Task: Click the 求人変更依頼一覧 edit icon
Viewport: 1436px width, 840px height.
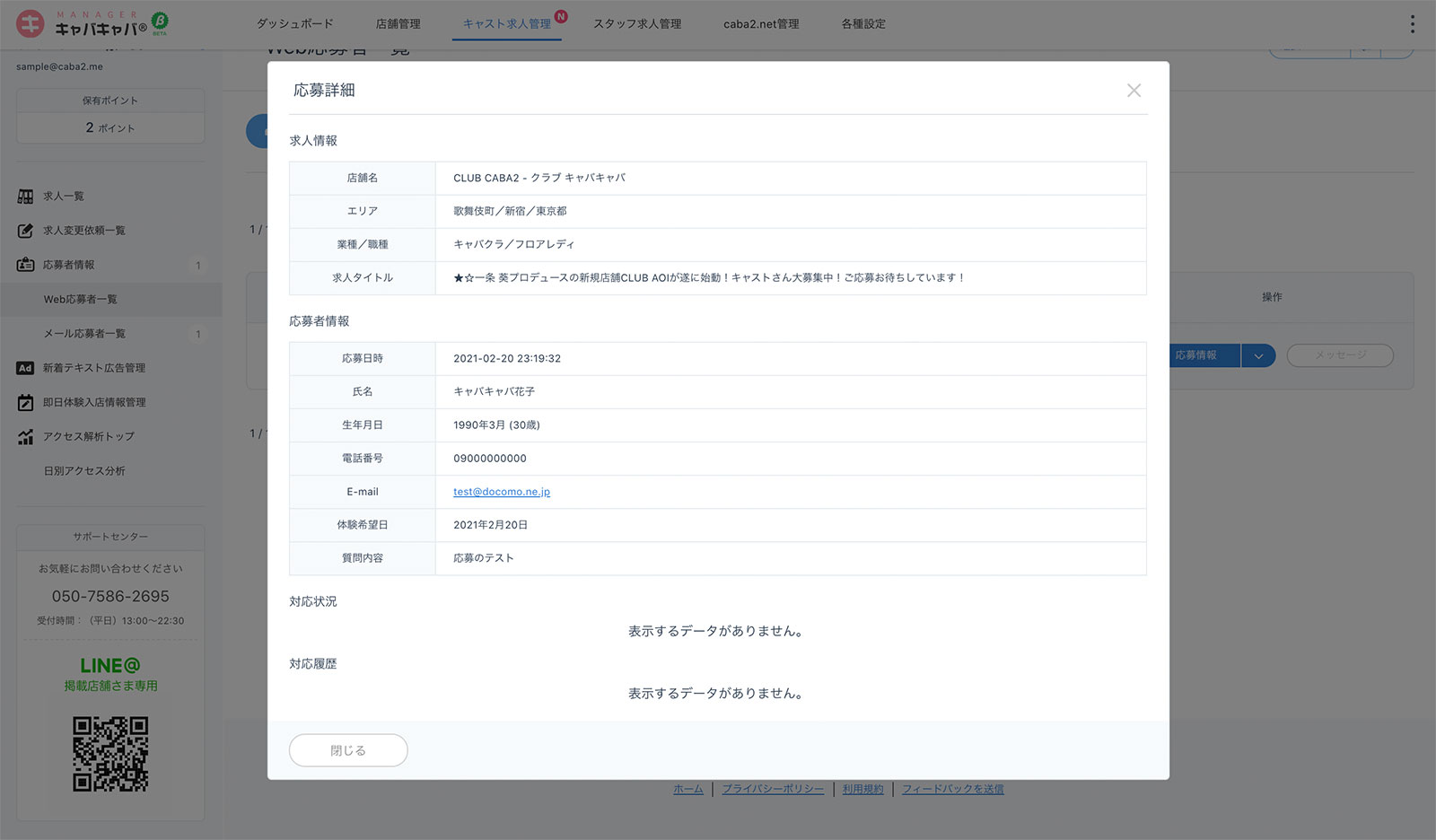Action: pyautogui.click(x=25, y=231)
